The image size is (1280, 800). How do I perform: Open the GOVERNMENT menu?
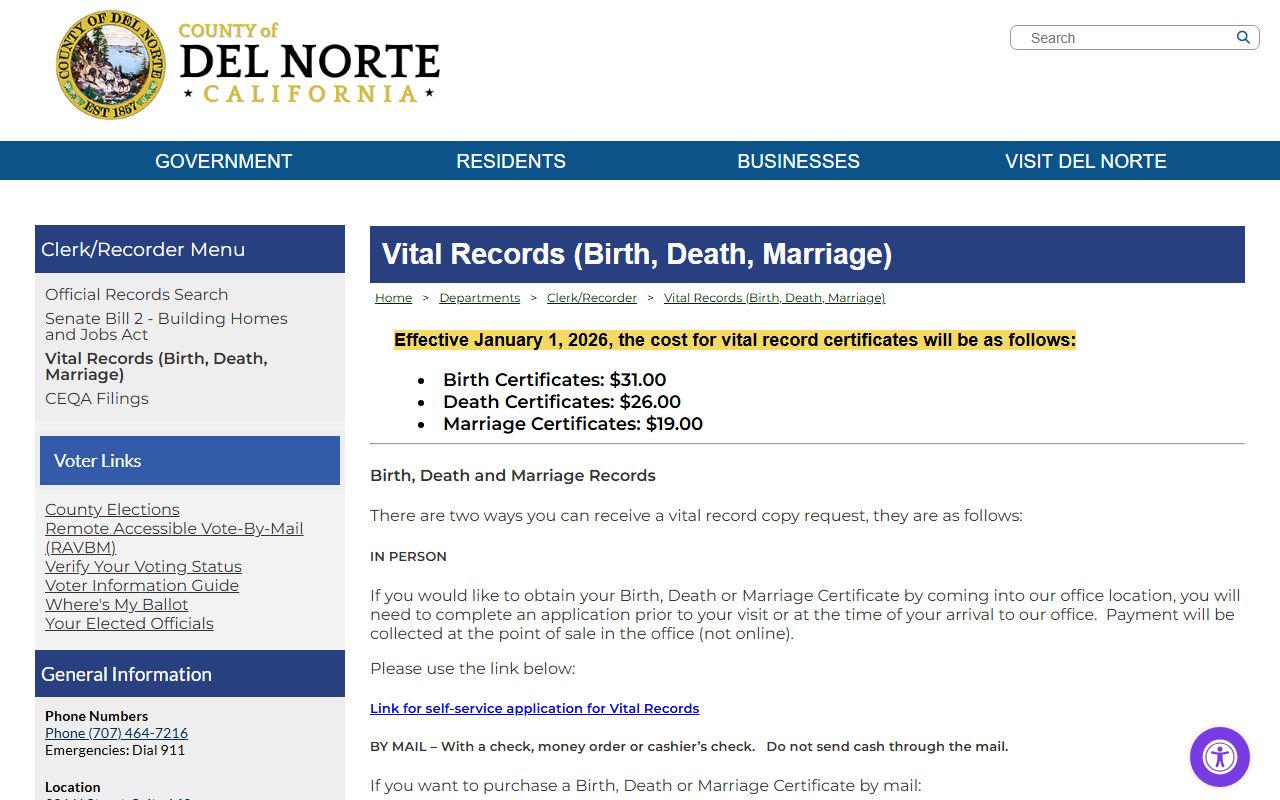point(224,161)
